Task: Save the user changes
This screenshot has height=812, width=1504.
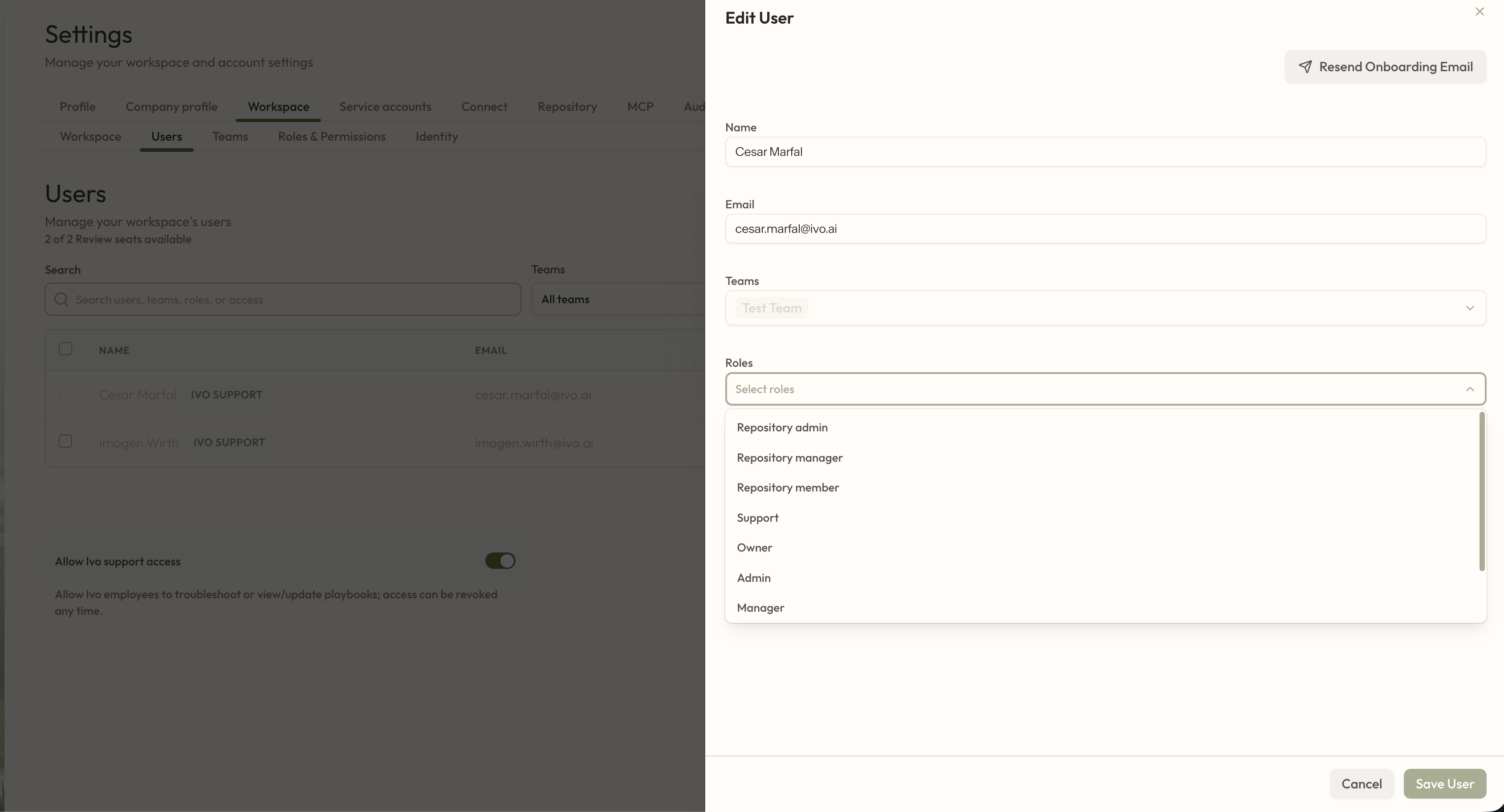Action: tap(1444, 784)
